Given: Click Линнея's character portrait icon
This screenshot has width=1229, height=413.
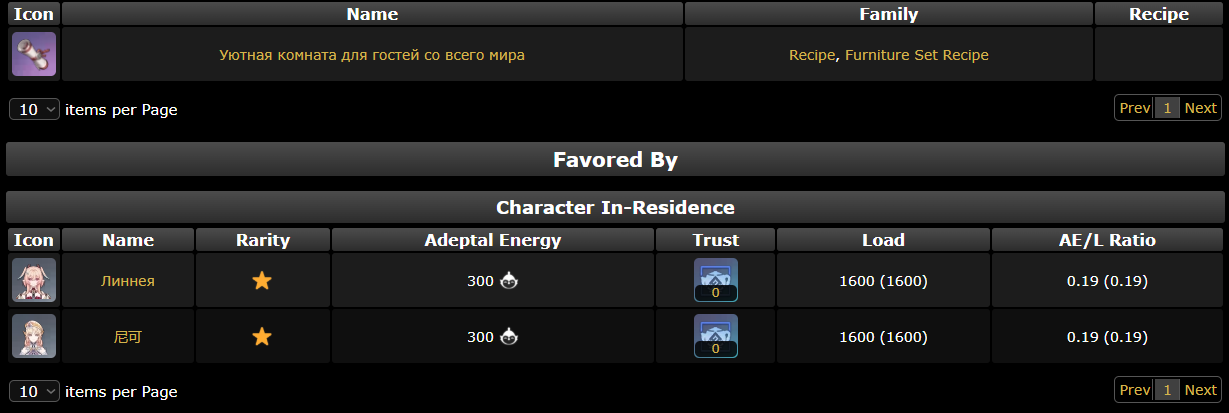Looking at the screenshot, I should pyautogui.click(x=34, y=280).
